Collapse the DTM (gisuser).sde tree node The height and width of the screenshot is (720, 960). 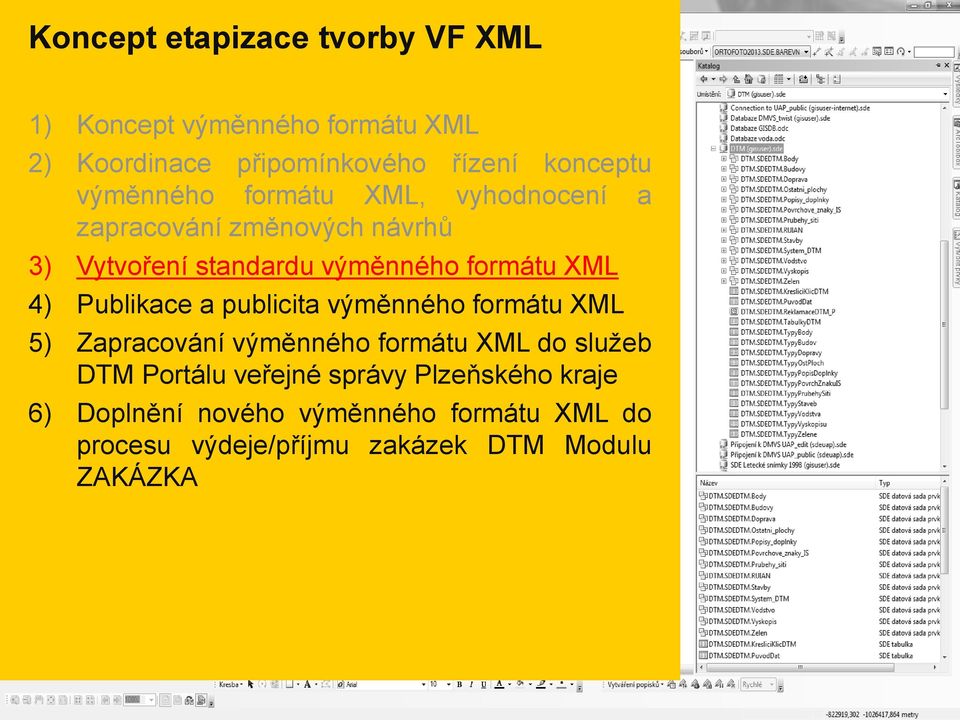713,149
